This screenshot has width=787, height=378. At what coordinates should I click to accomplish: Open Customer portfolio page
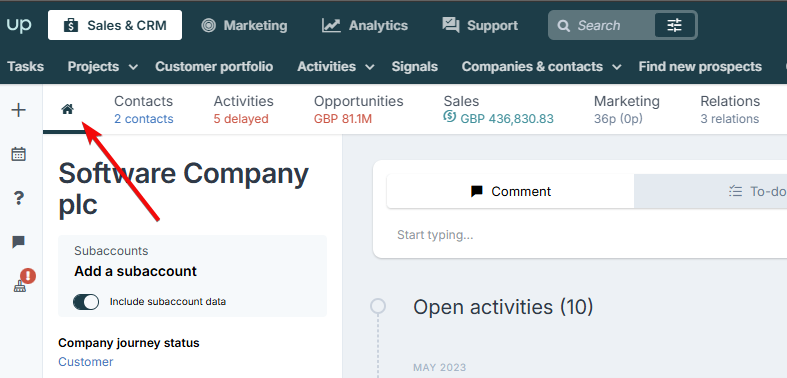(214, 67)
